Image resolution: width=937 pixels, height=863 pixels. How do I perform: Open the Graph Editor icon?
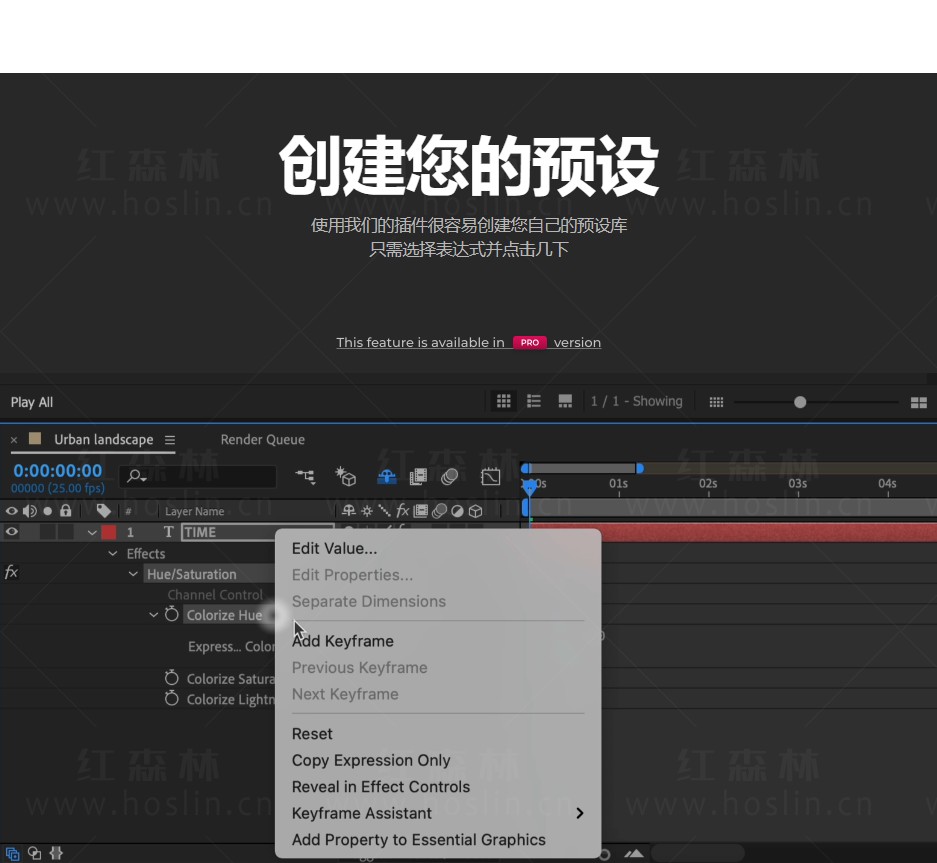[491, 476]
